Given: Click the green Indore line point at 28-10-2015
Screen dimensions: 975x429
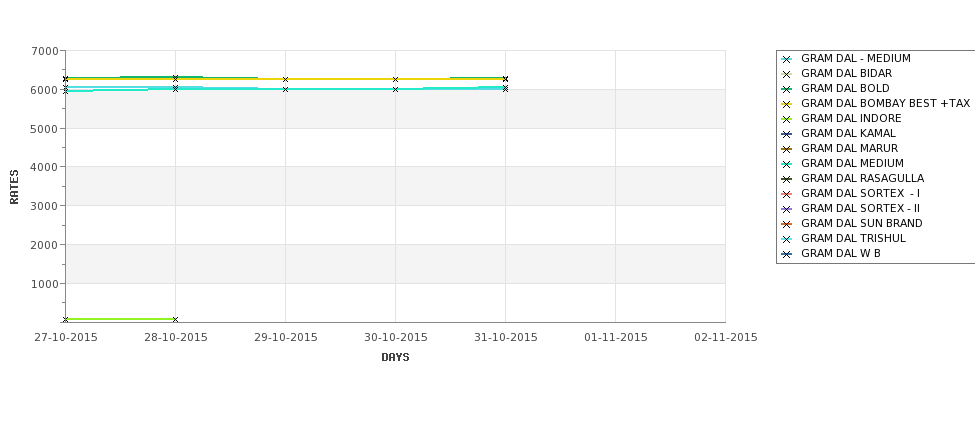Looking at the screenshot, I should [175, 320].
